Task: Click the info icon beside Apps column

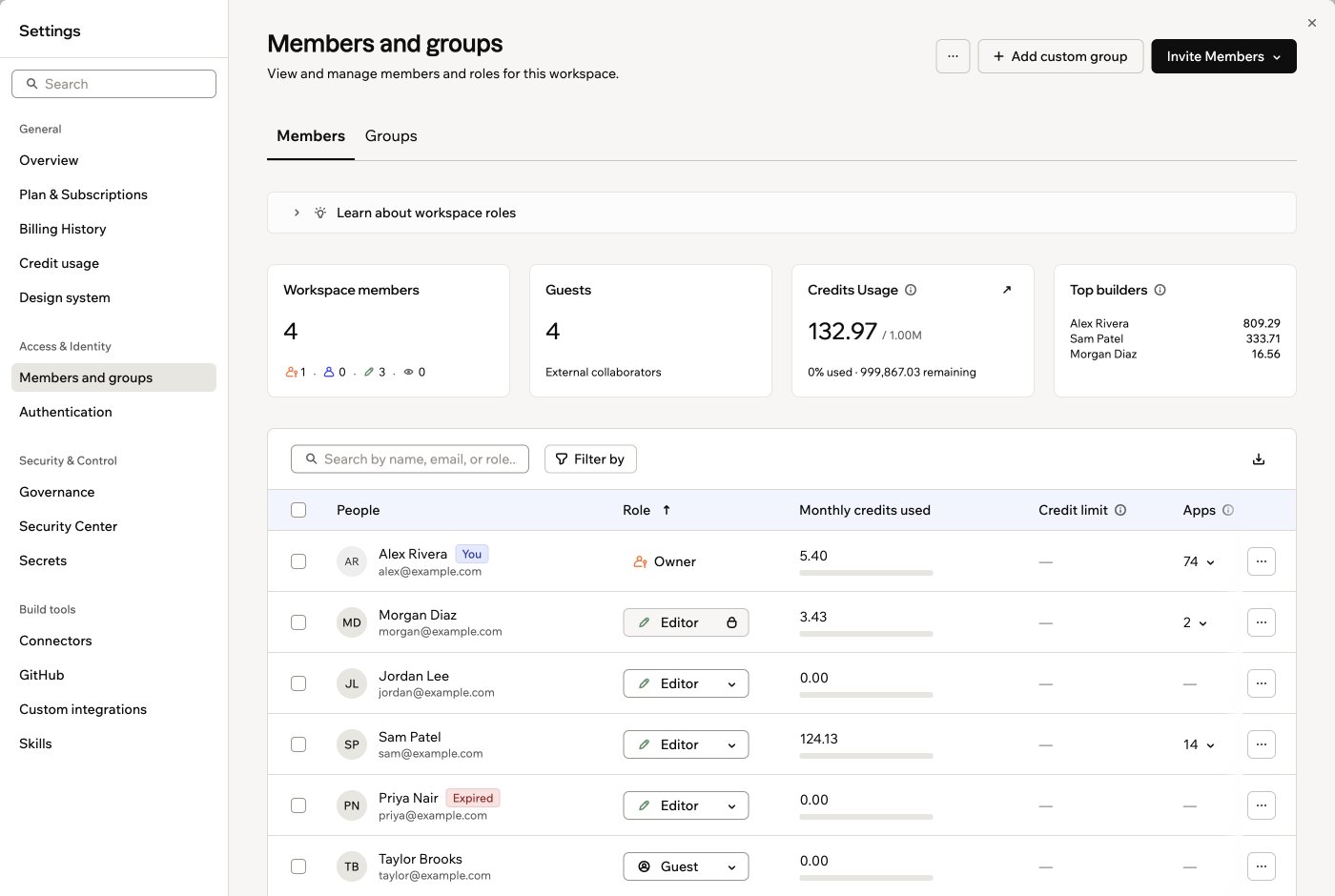Action: point(1228,510)
